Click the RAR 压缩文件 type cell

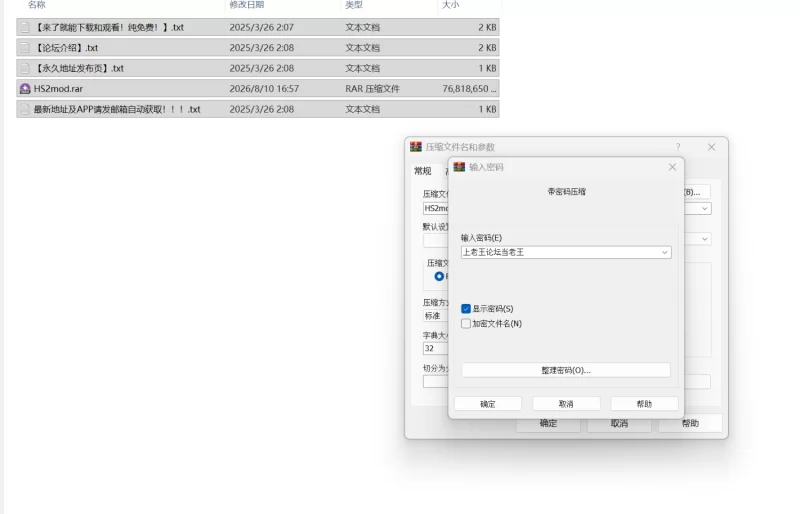(372, 89)
